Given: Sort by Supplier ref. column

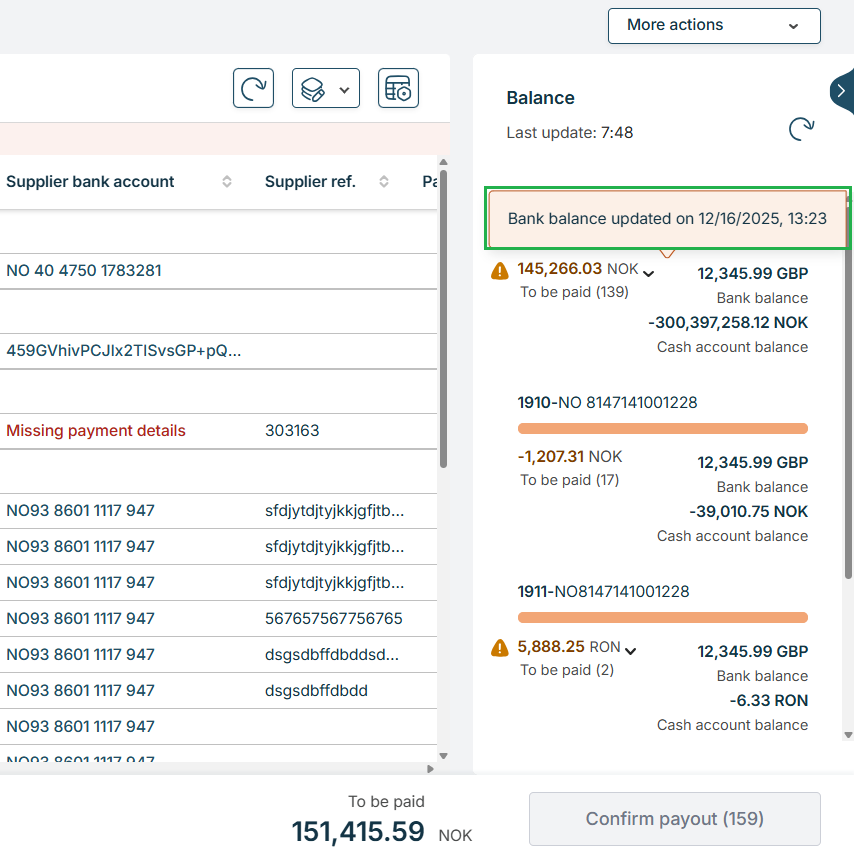Looking at the screenshot, I should coord(383,182).
